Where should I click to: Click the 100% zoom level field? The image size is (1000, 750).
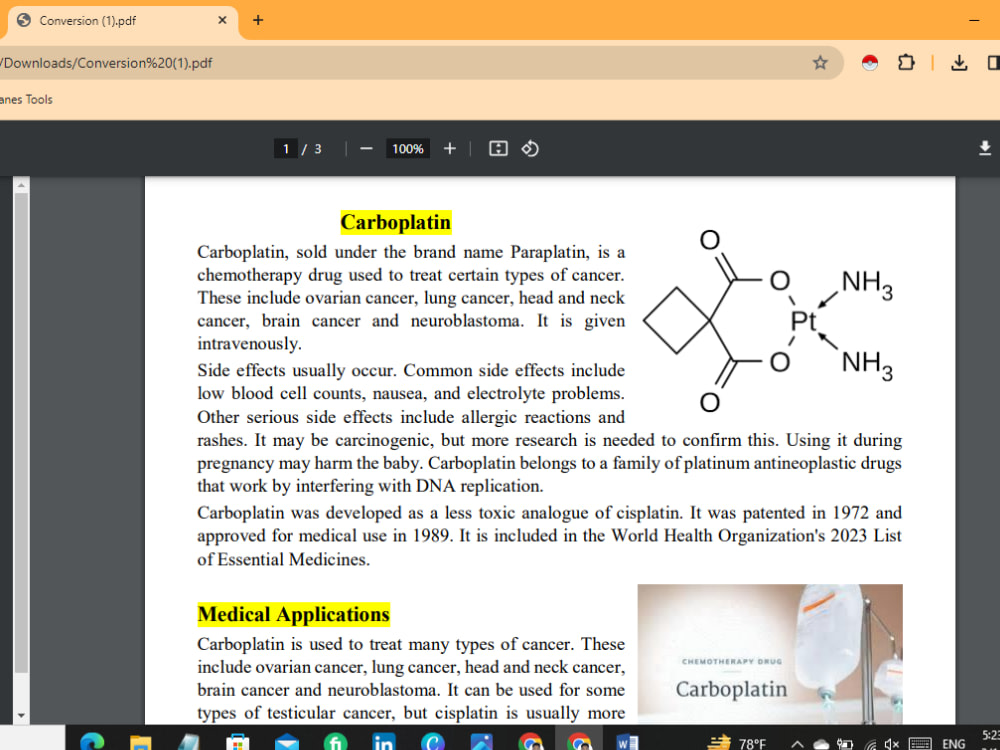408,149
